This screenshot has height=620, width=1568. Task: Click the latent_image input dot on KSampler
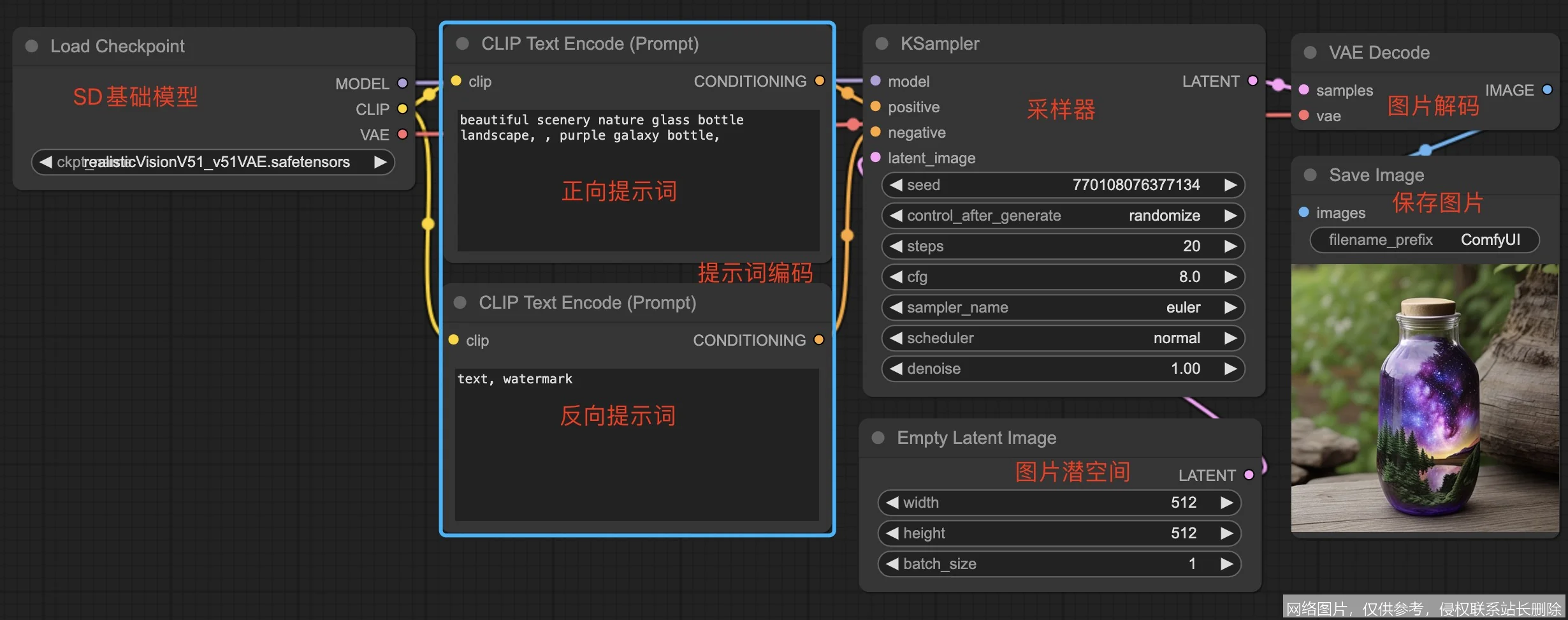[876, 158]
